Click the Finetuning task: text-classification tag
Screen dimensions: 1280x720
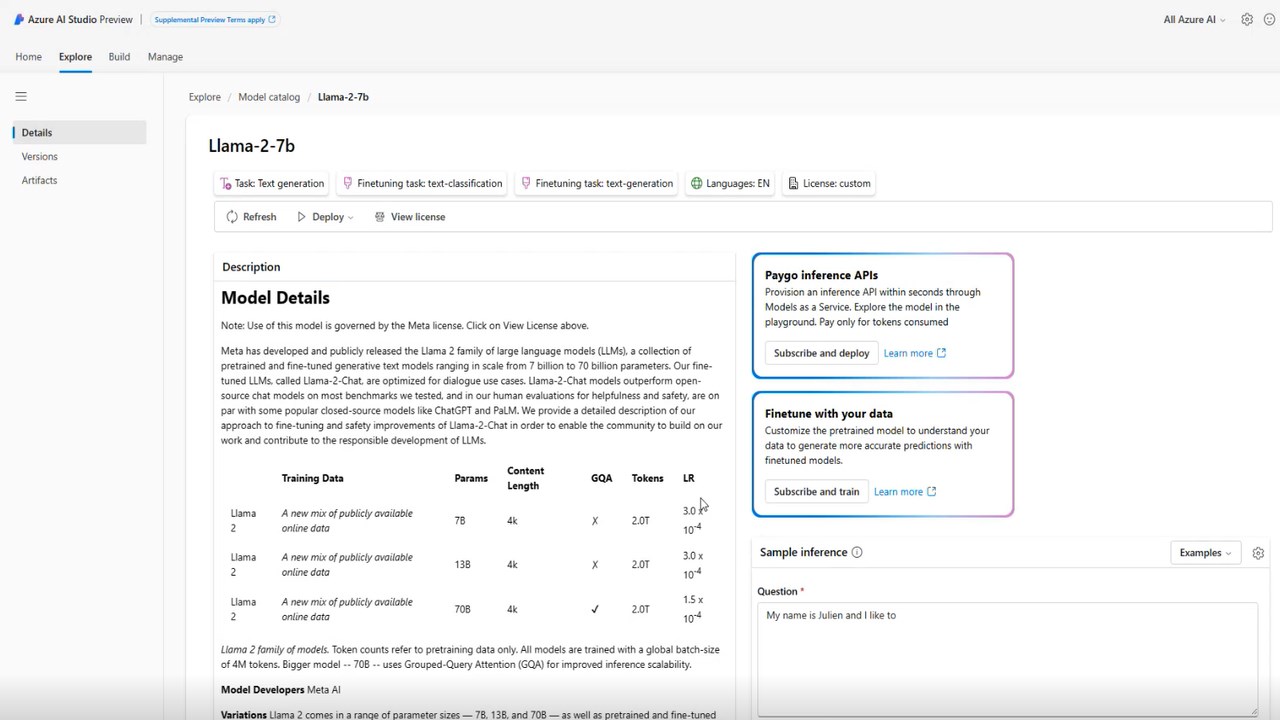(422, 183)
